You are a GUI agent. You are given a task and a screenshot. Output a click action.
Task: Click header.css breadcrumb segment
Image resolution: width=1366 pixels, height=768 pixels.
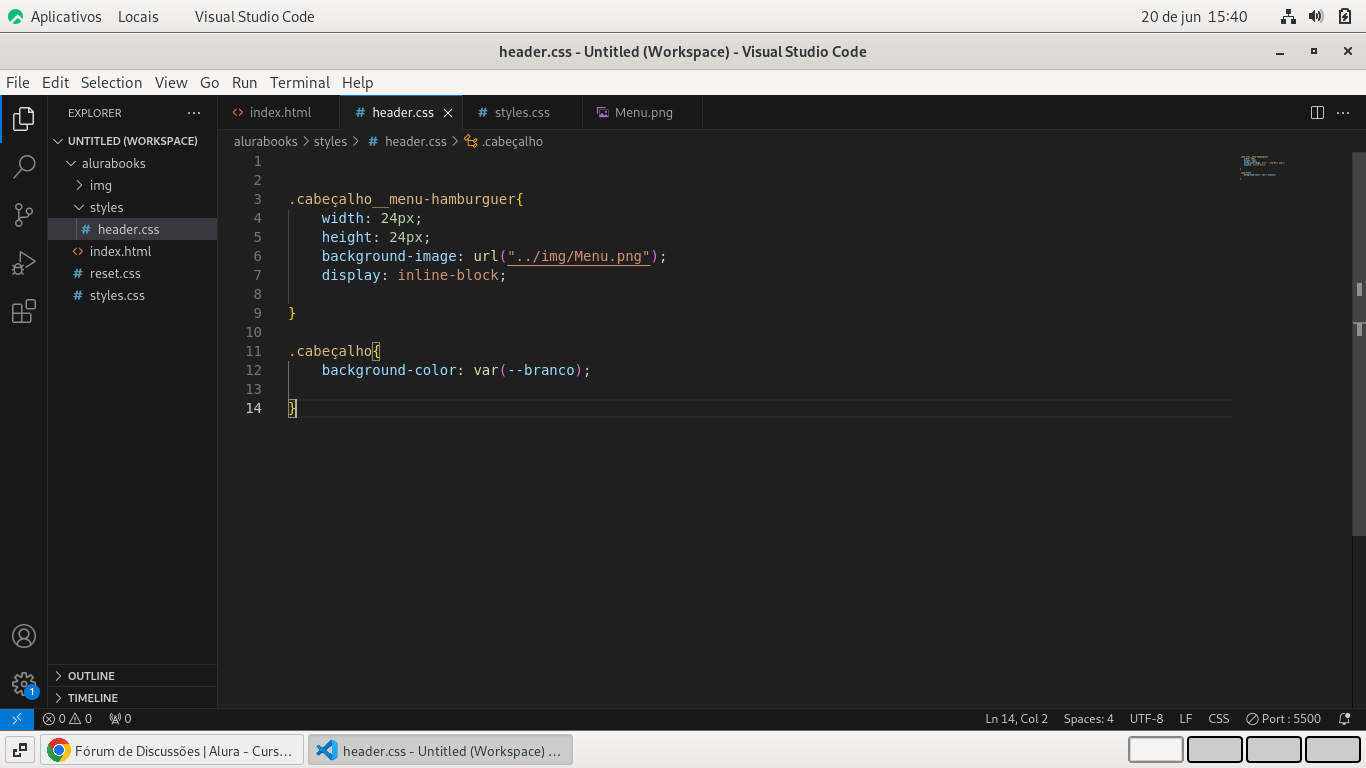[407, 142]
